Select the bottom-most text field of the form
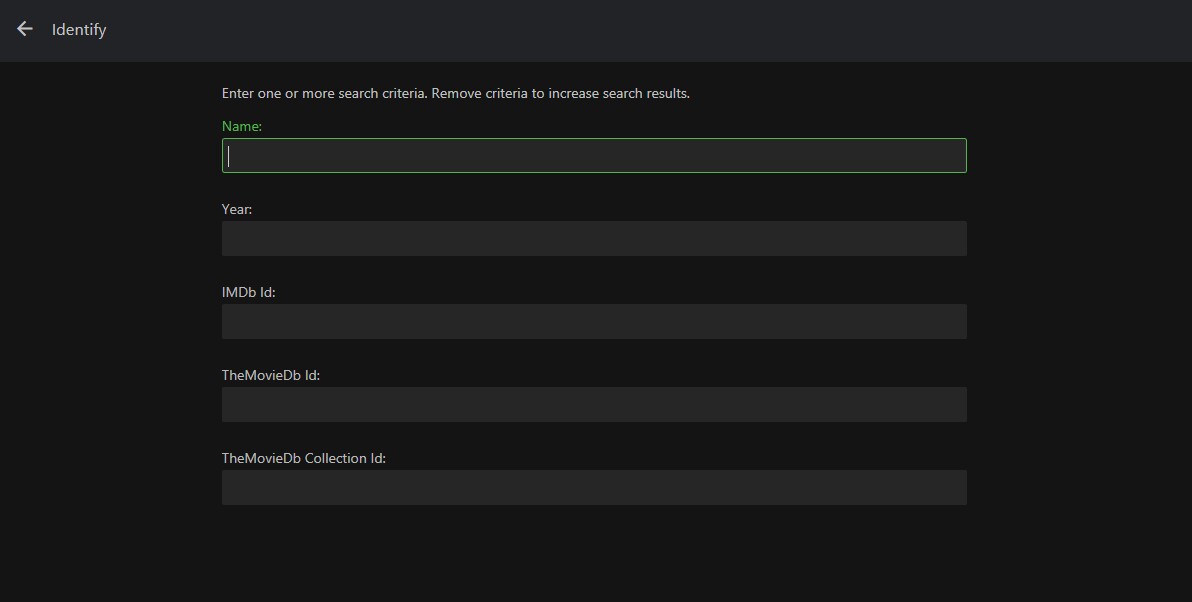Viewport: 1192px width, 602px height. tap(594, 488)
